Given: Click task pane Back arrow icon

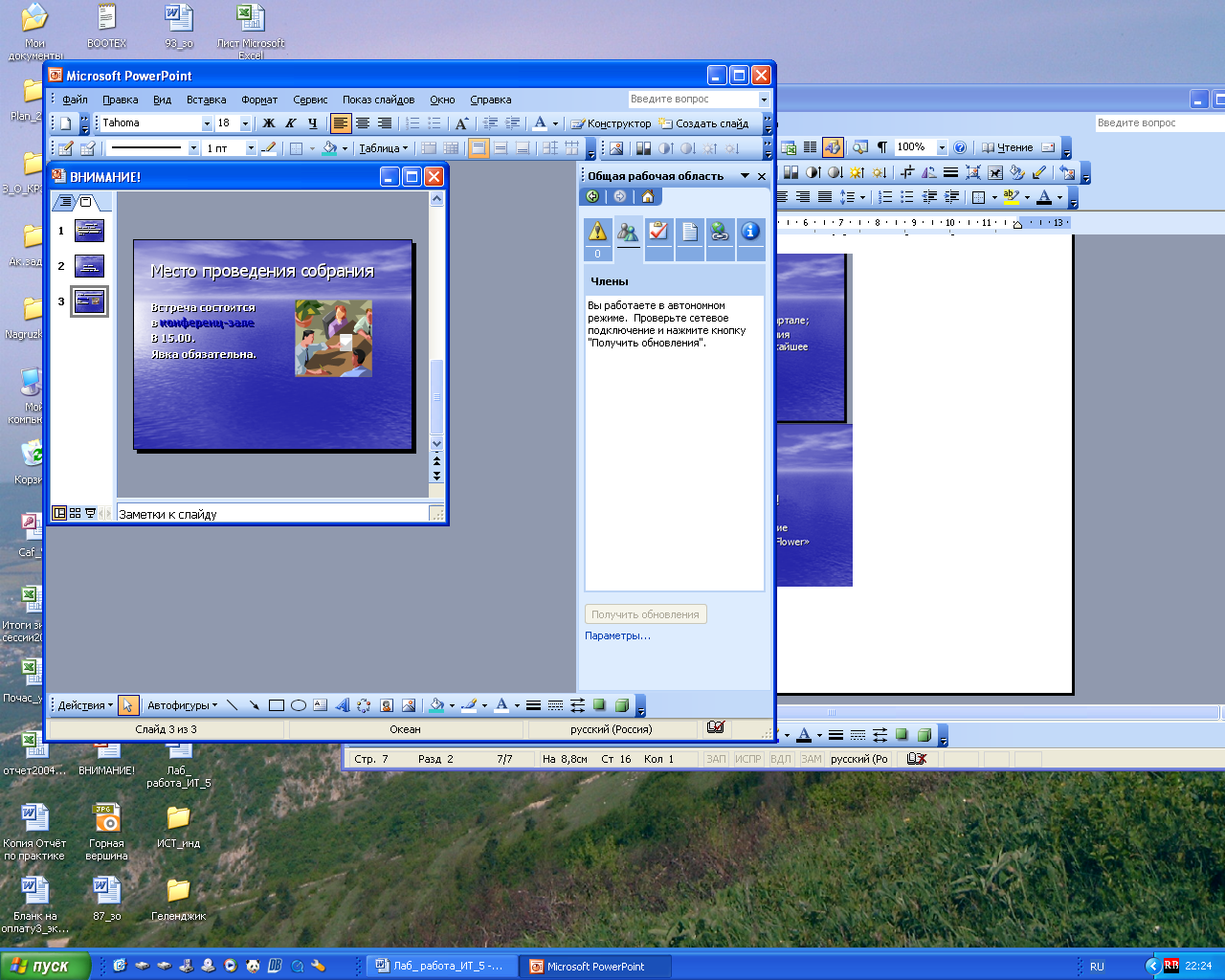Looking at the screenshot, I should point(592,196).
